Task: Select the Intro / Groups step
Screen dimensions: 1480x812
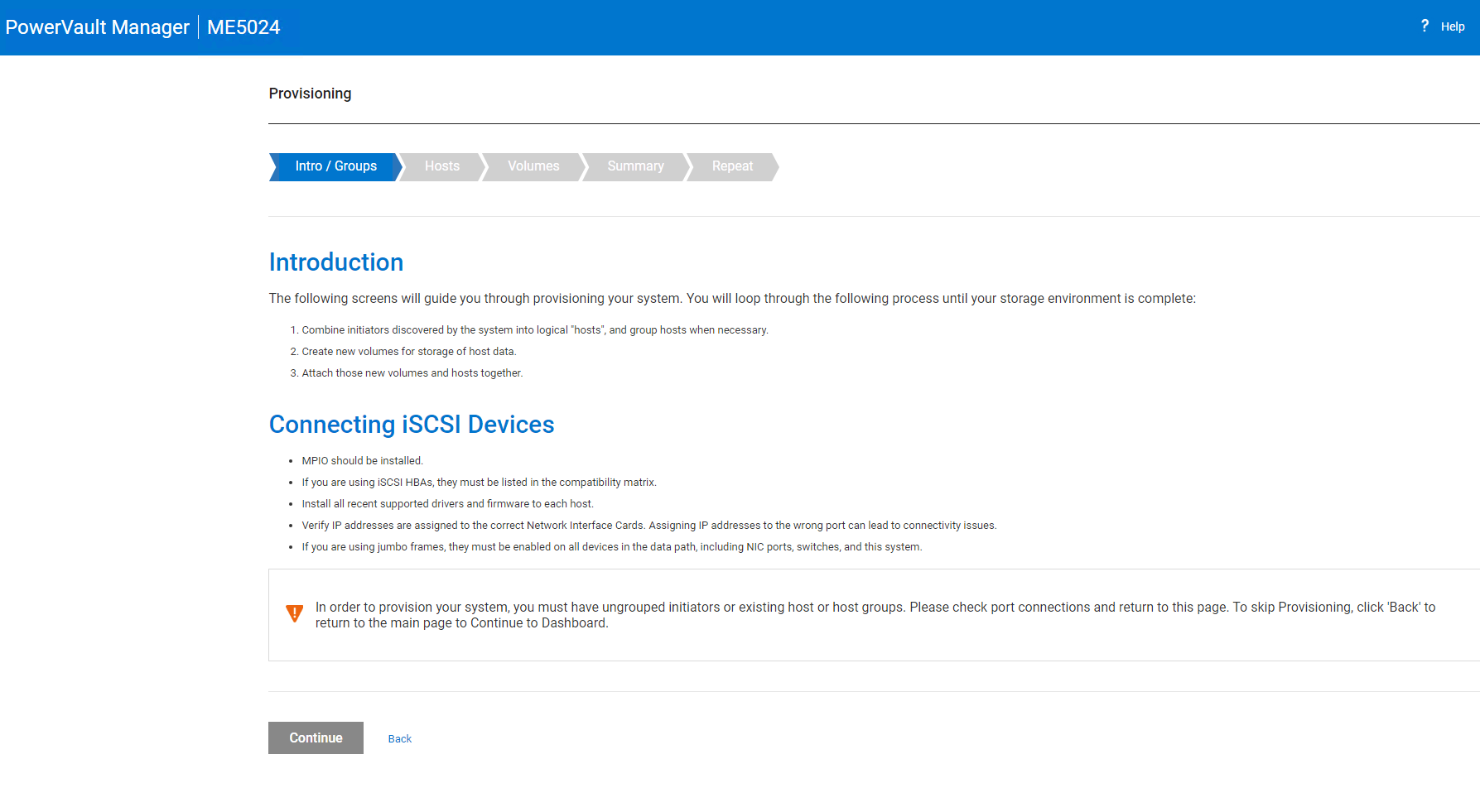Action: pyautogui.click(x=335, y=166)
